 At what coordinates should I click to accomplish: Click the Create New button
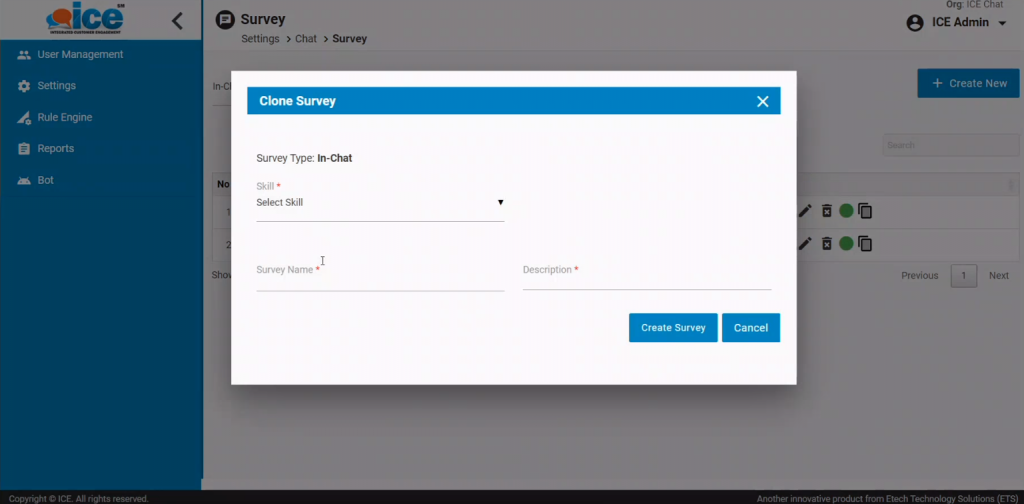[x=969, y=84]
